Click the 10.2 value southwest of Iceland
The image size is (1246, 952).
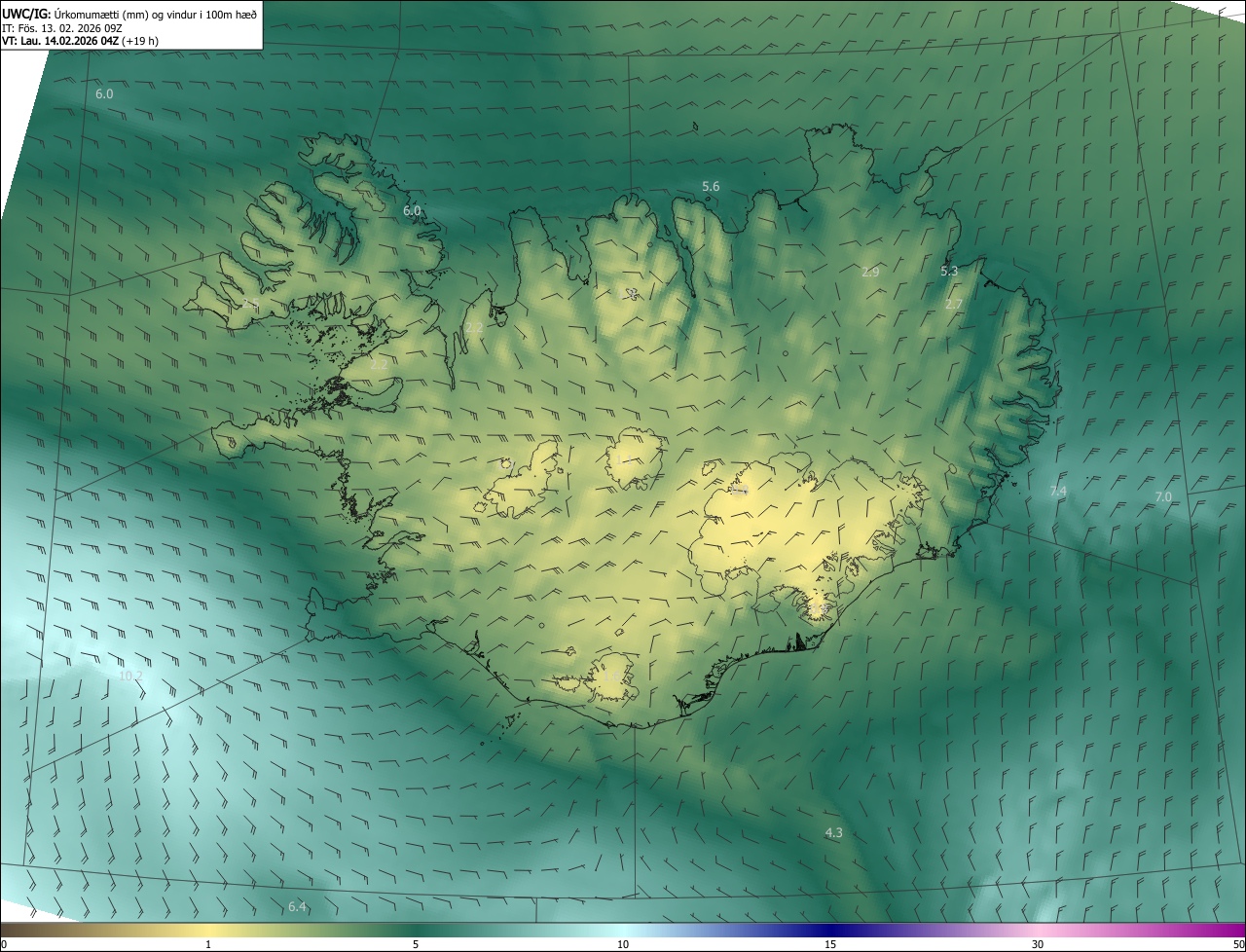130,676
